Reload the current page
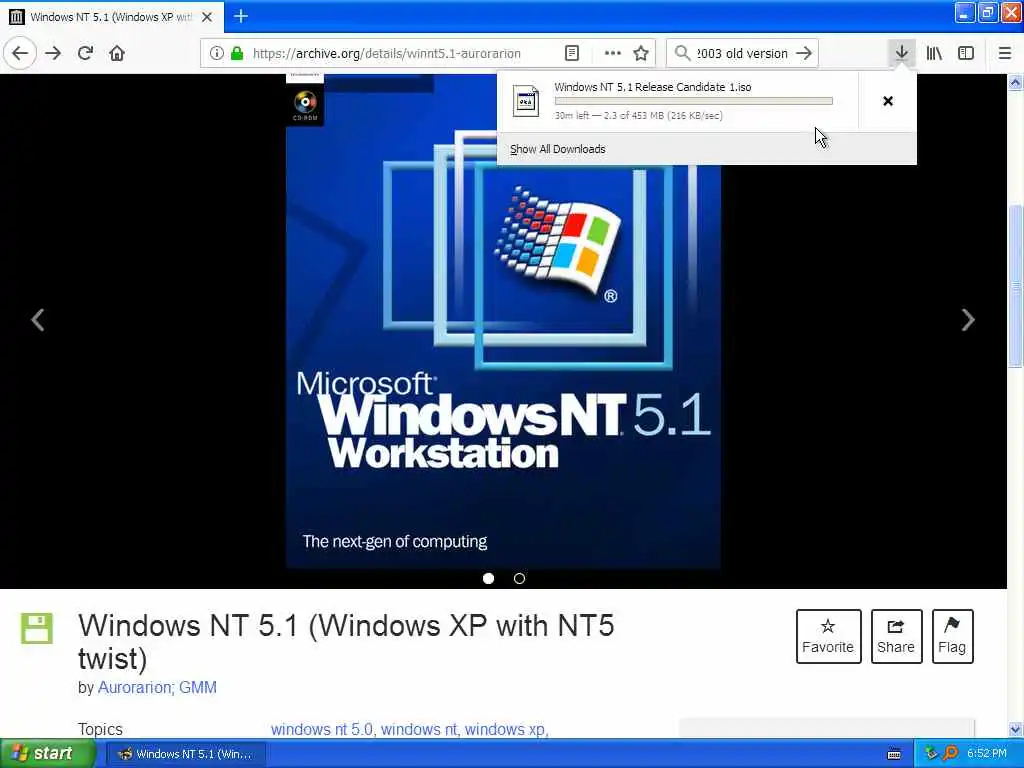This screenshot has height=768, width=1024. pos(86,53)
